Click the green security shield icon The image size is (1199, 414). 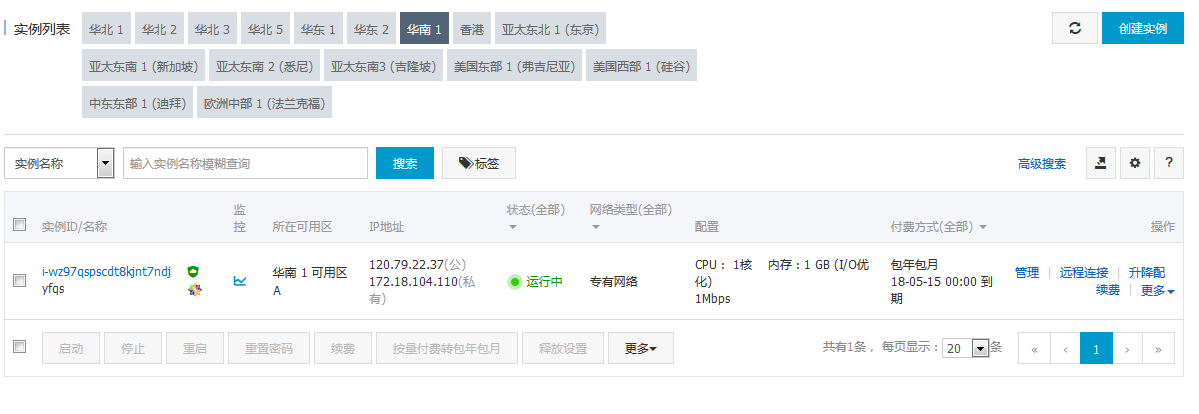[193, 272]
